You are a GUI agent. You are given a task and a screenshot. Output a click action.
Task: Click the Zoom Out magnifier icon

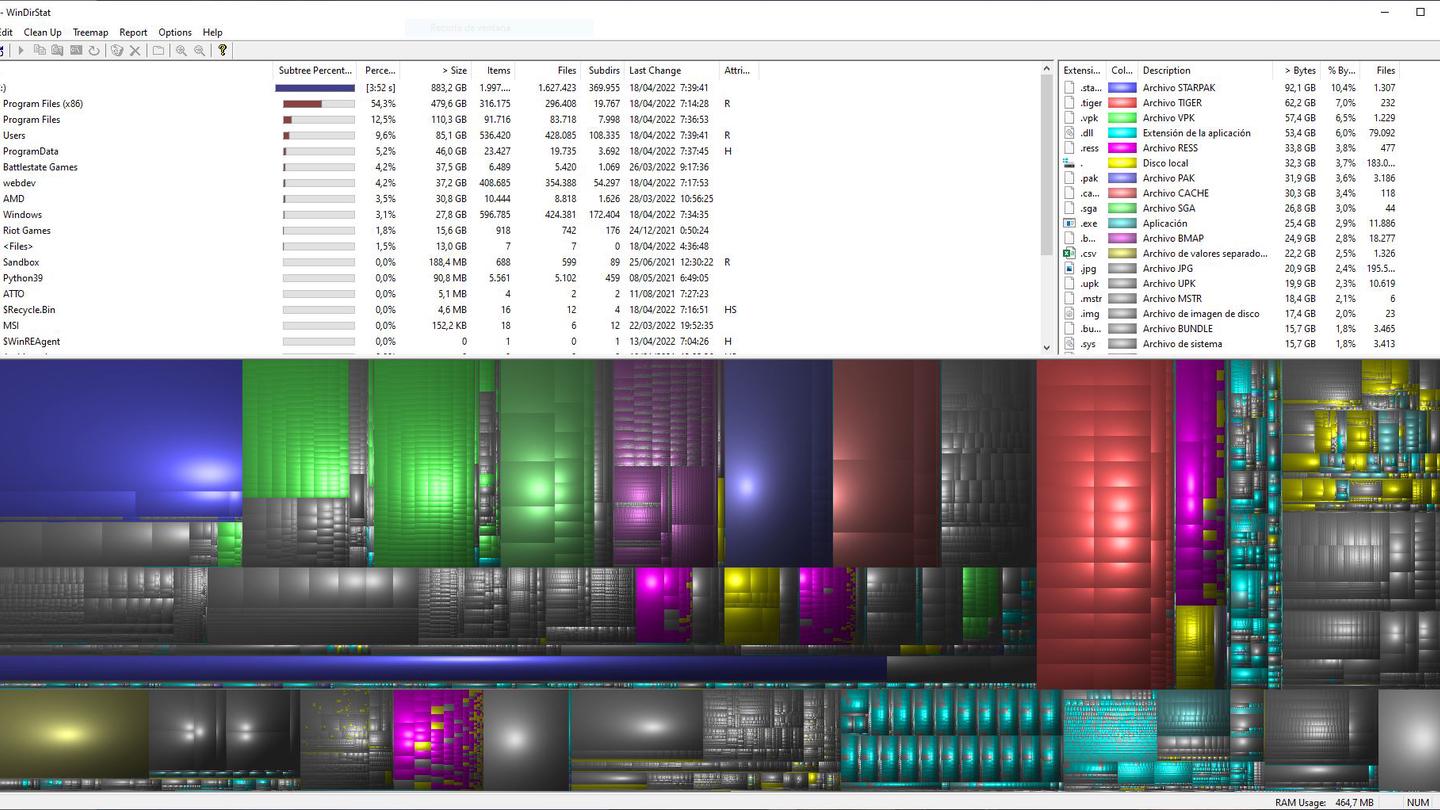click(200, 50)
